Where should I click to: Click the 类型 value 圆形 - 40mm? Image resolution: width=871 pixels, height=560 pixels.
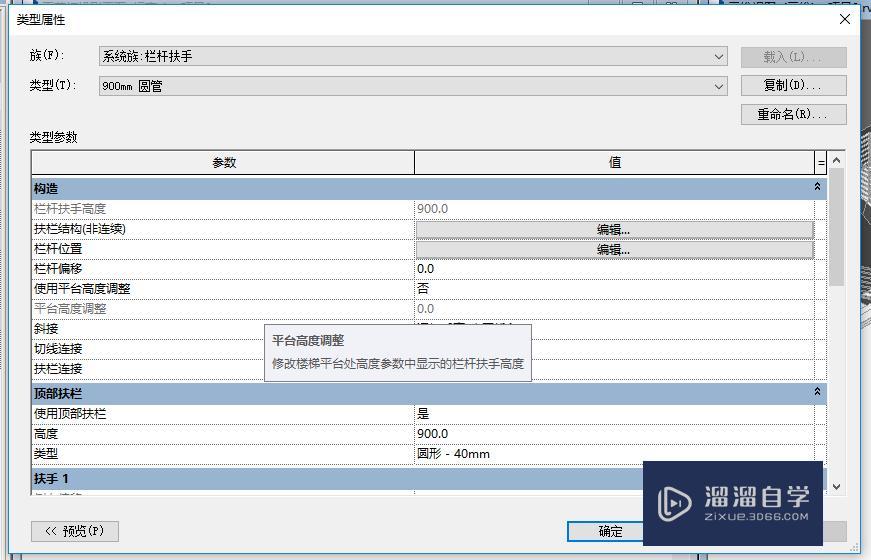click(x=614, y=454)
